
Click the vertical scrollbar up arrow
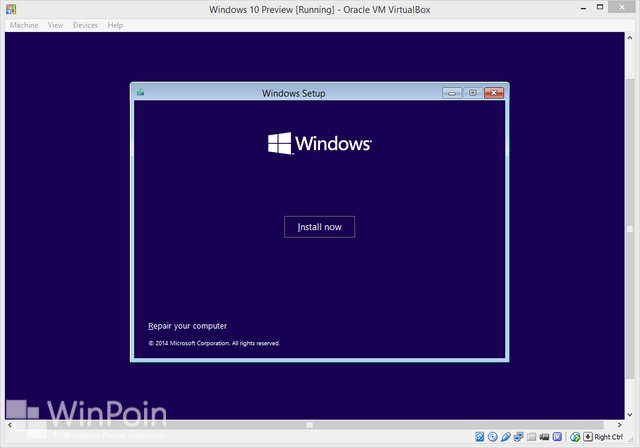pos(629,38)
